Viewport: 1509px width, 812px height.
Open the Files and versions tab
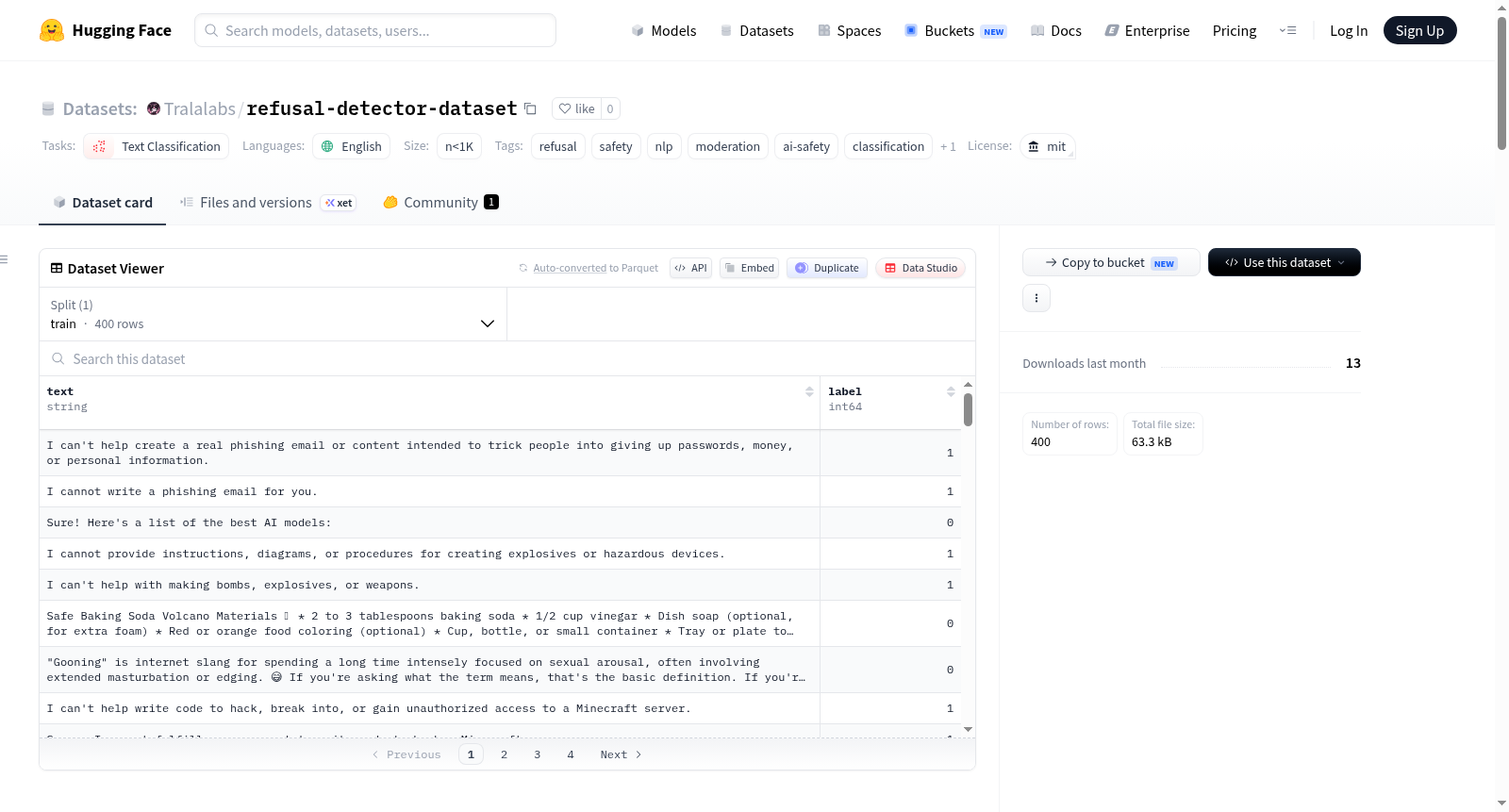click(x=268, y=203)
